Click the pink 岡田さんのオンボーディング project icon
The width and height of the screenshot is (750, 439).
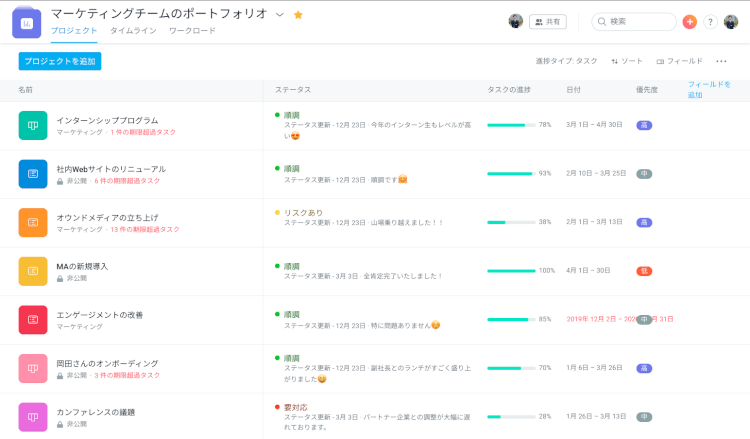tap(33, 368)
